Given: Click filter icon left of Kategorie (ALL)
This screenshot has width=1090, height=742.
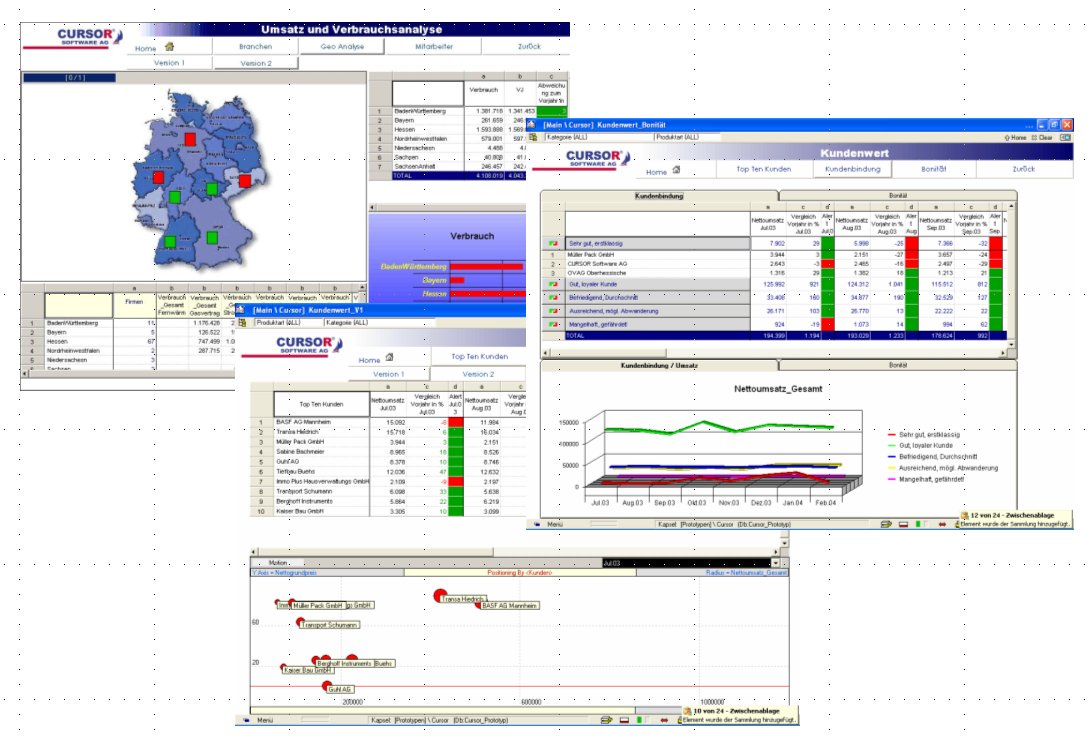Looking at the screenshot, I should coord(532,137).
